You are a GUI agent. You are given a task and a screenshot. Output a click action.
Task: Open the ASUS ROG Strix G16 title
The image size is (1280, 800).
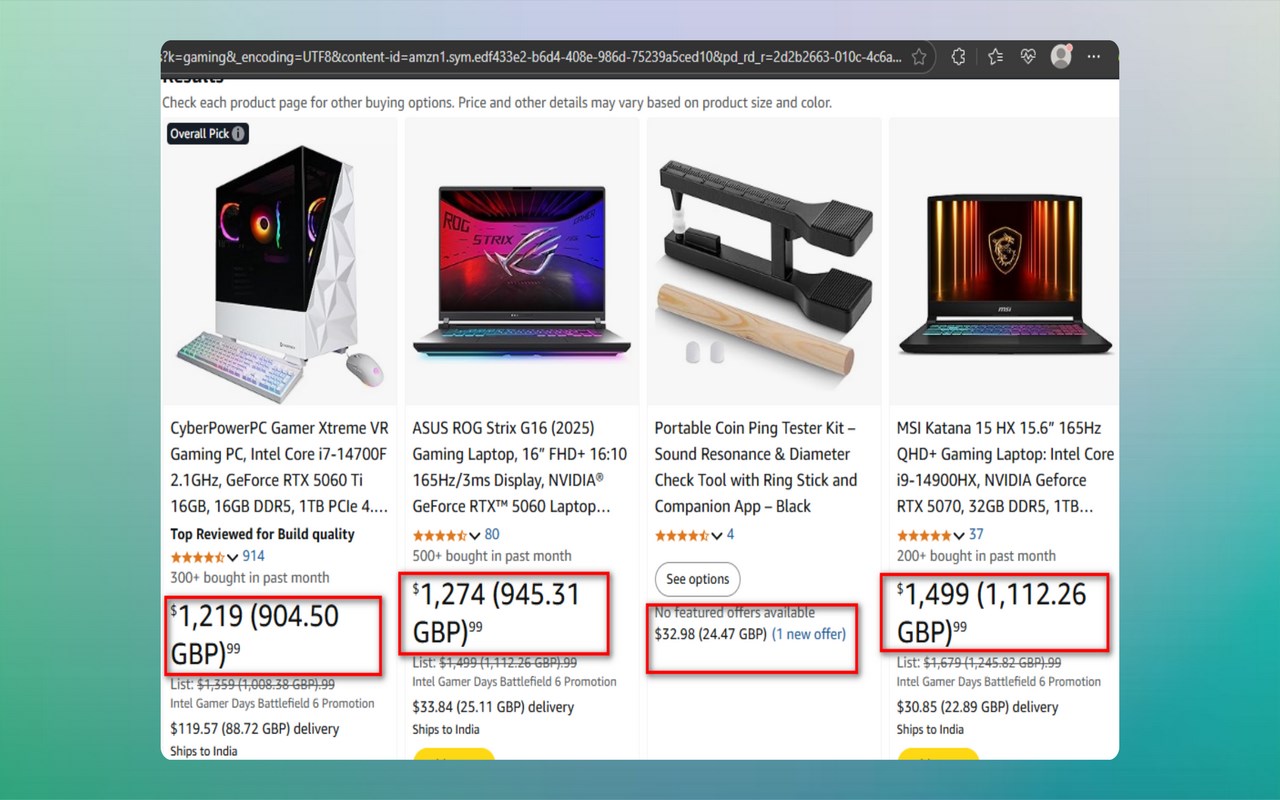pyautogui.click(x=520, y=467)
